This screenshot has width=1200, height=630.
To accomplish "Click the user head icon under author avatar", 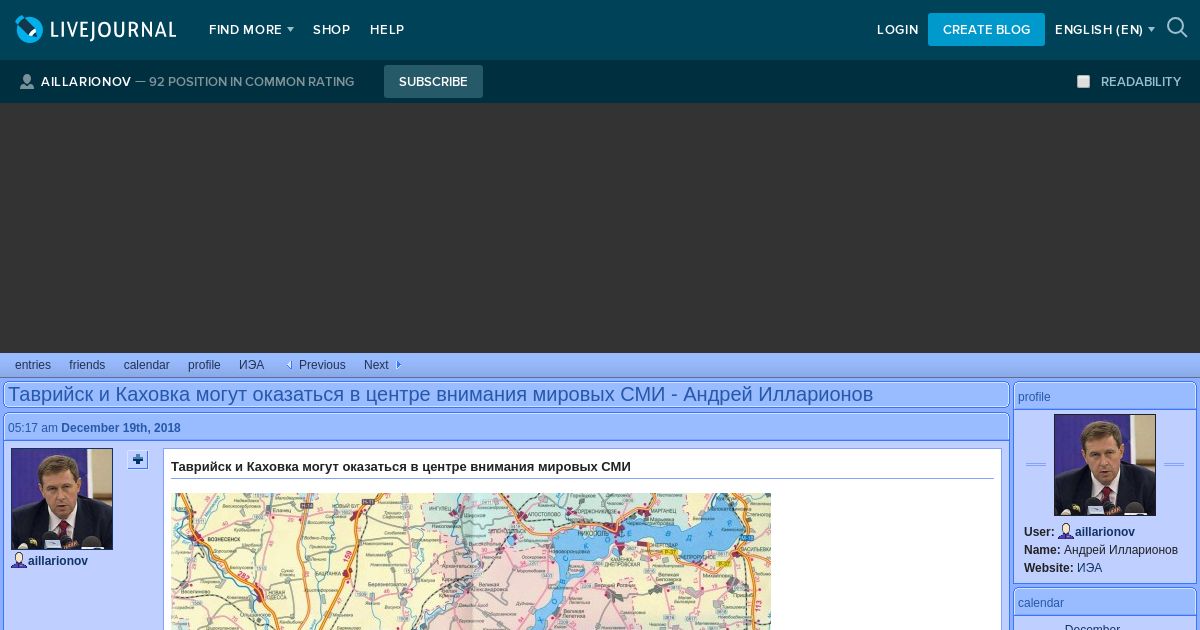I will 19,560.
